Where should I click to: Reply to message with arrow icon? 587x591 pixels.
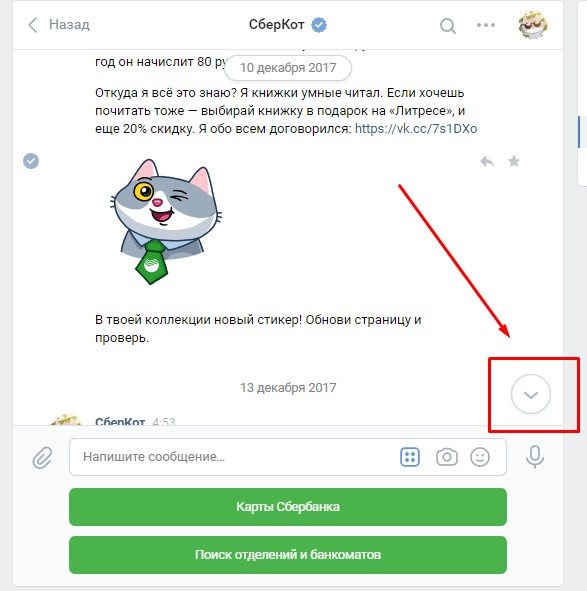[487, 162]
